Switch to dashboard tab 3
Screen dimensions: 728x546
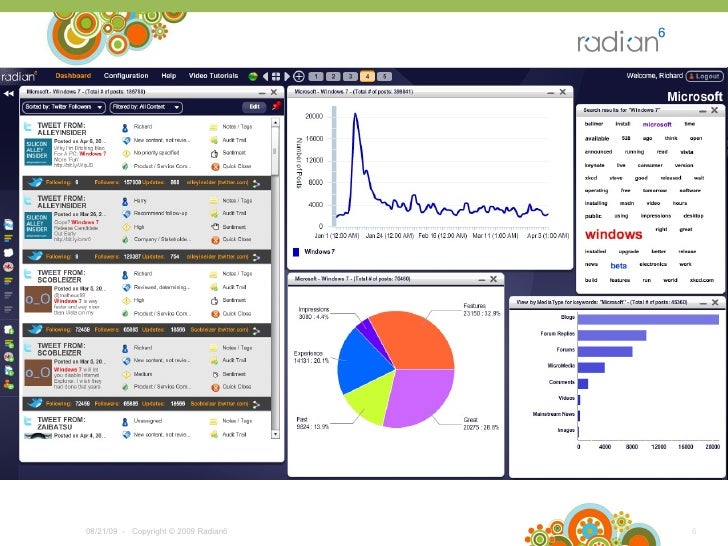point(350,76)
